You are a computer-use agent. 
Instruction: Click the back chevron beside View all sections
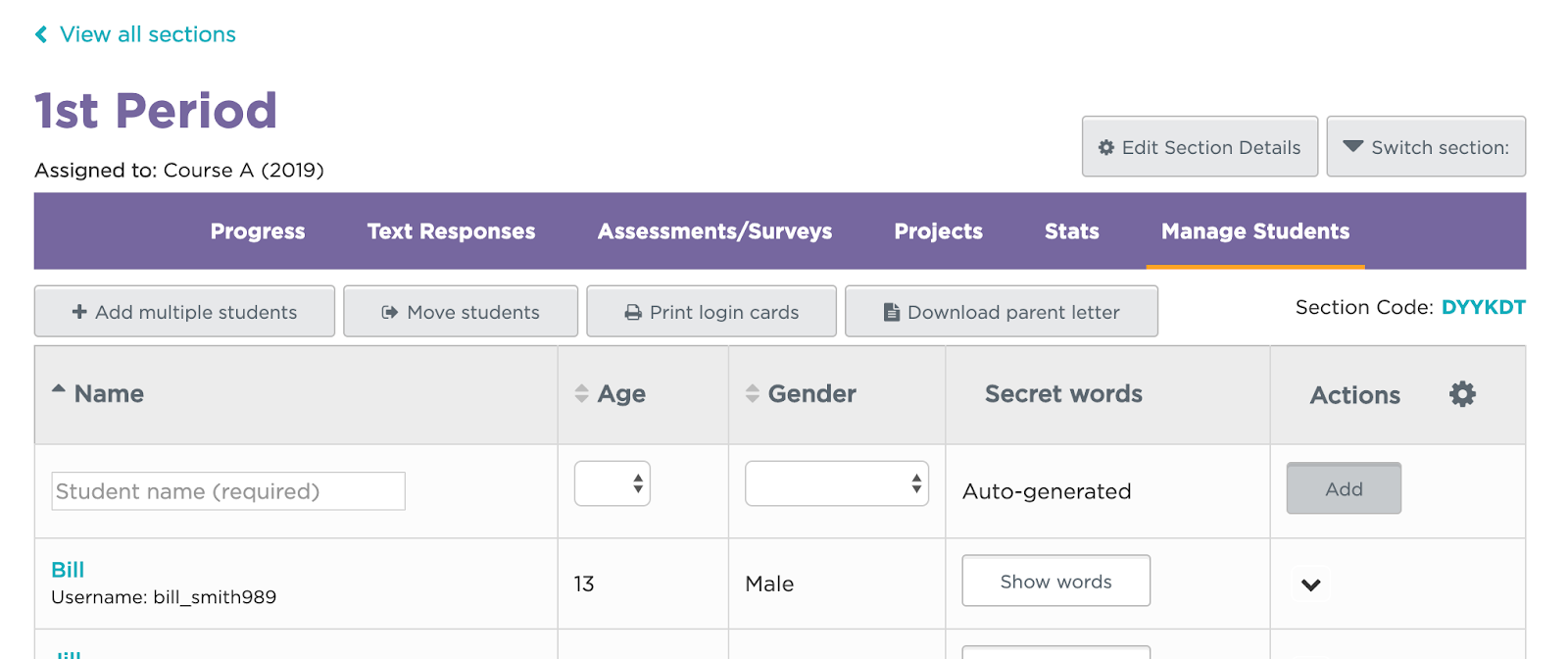(41, 35)
